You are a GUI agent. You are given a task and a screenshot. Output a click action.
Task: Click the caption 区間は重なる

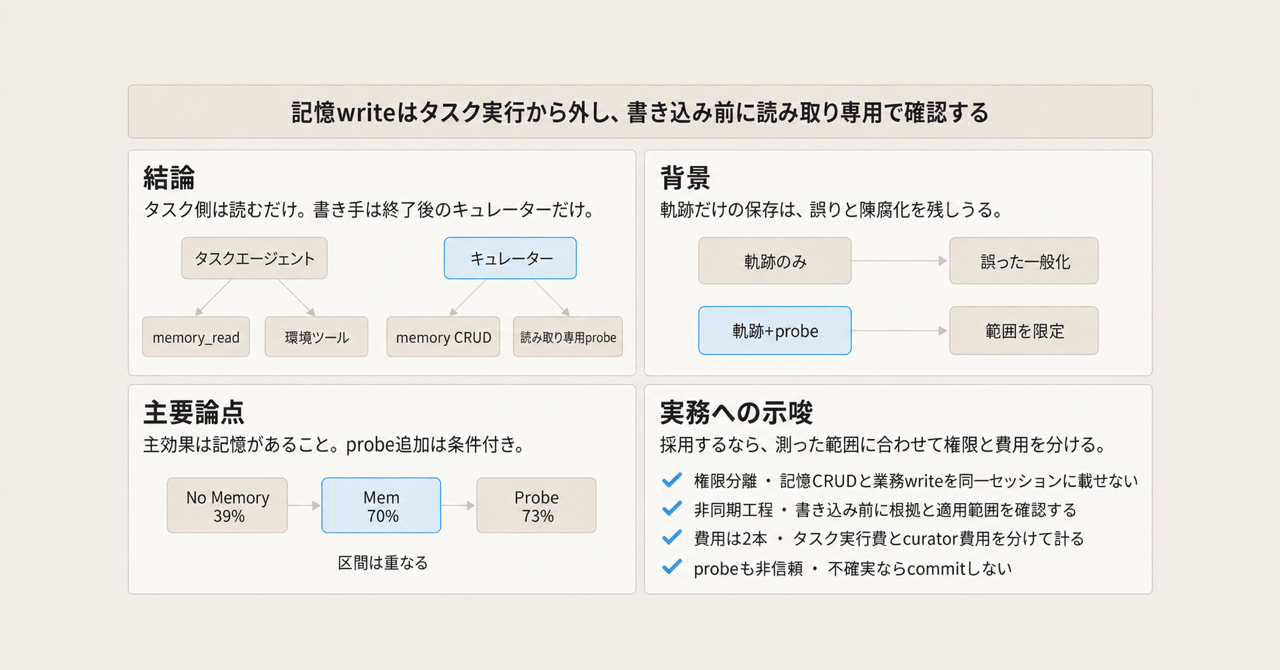[x=381, y=563]
